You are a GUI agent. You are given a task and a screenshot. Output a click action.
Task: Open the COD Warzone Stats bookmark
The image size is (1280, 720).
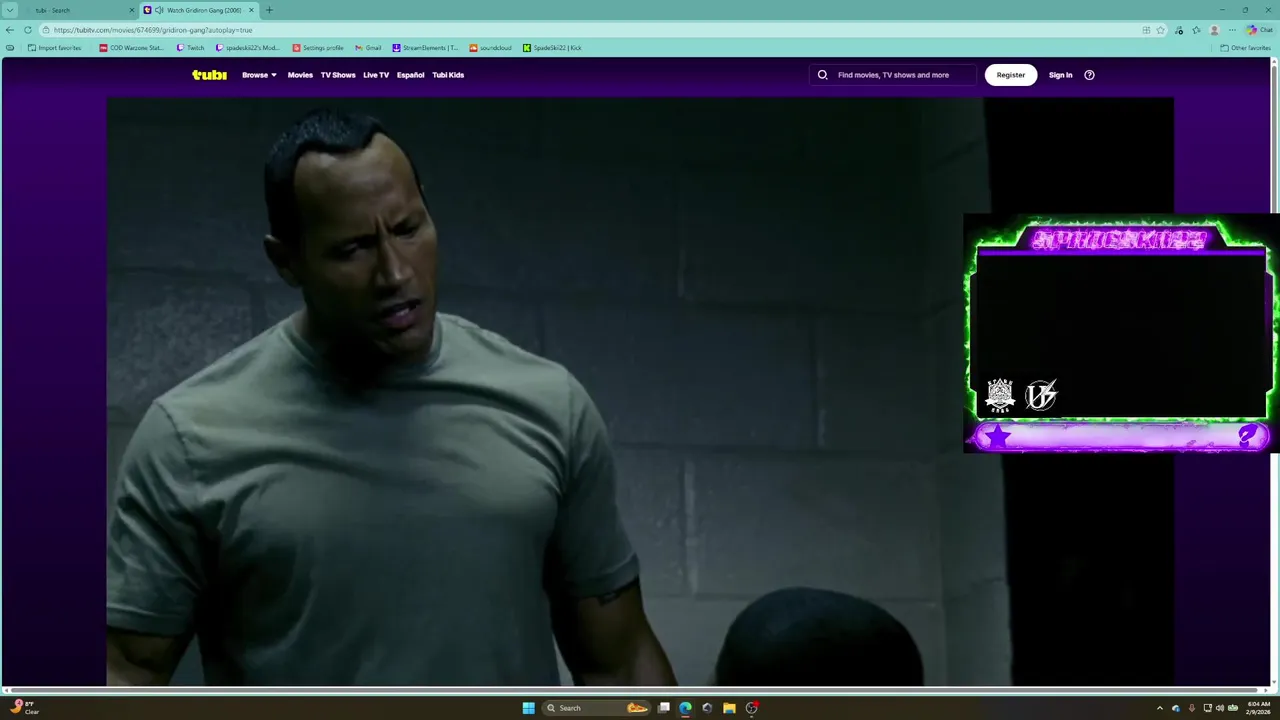(x=132, y=48)
